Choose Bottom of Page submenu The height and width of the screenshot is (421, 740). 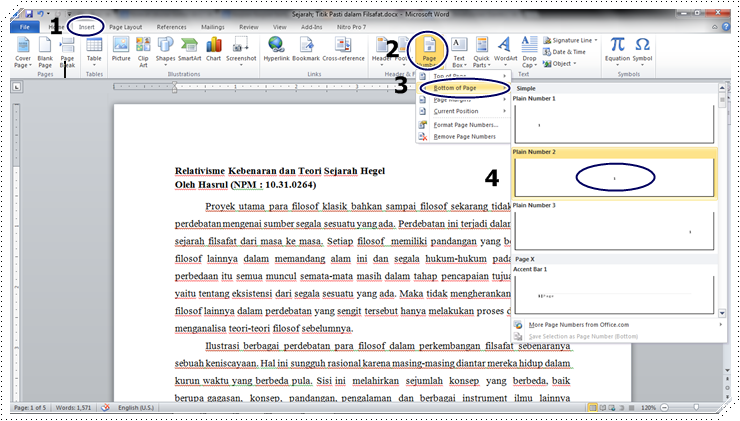(x=463, y=88)
